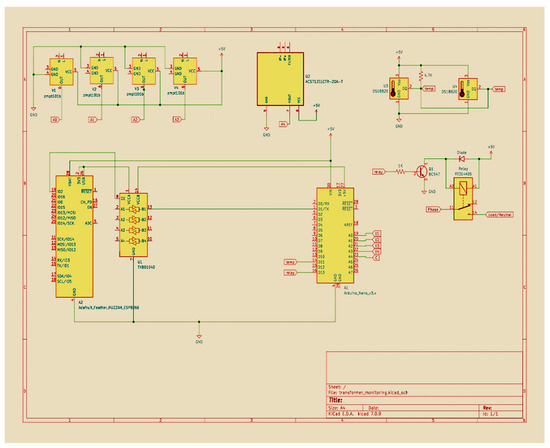Click the KiCad E.D.A. version text
This screenshot has height=448, width=550.
[354, 414]
